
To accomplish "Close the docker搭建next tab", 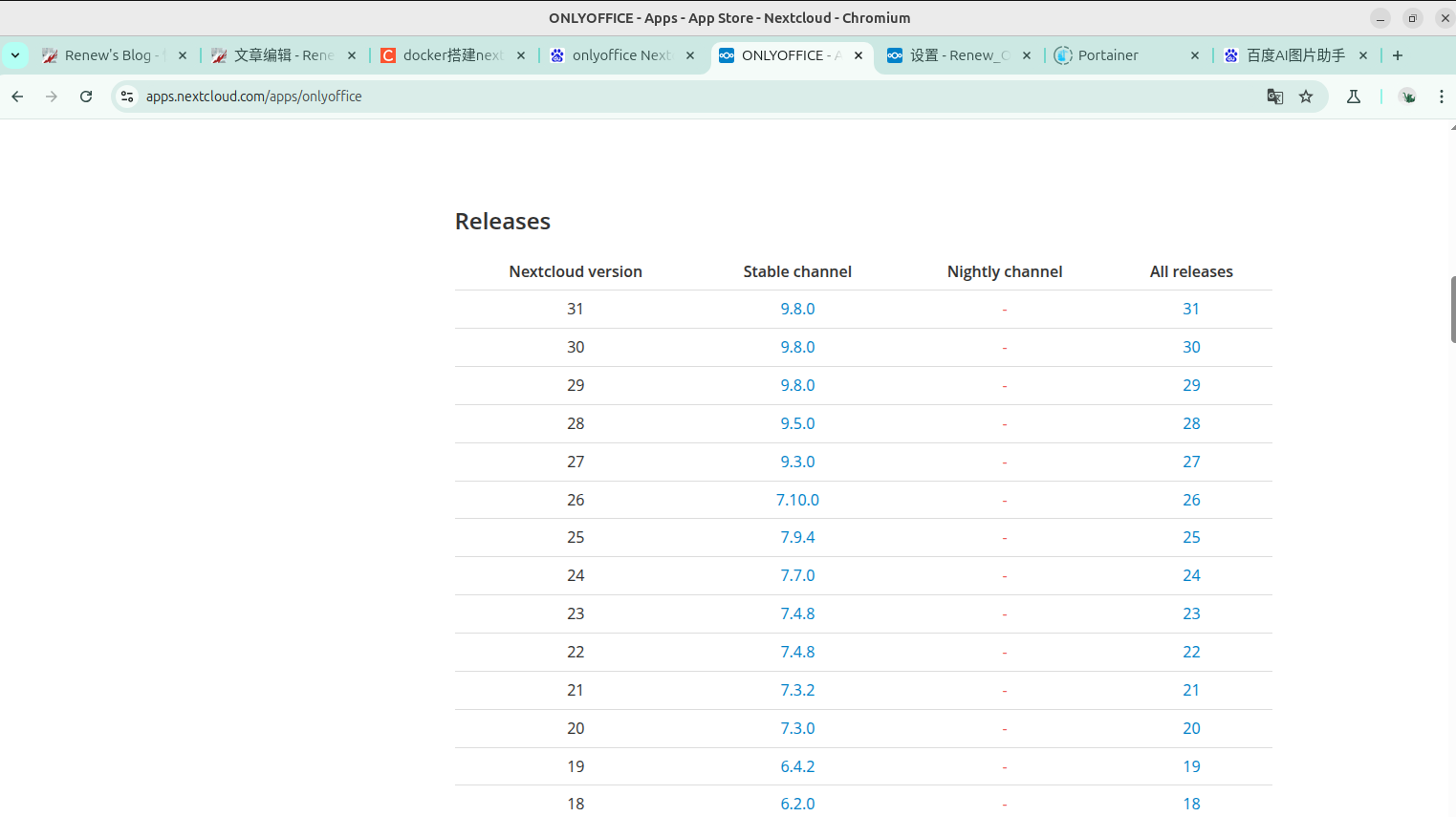I will (521, 55).
